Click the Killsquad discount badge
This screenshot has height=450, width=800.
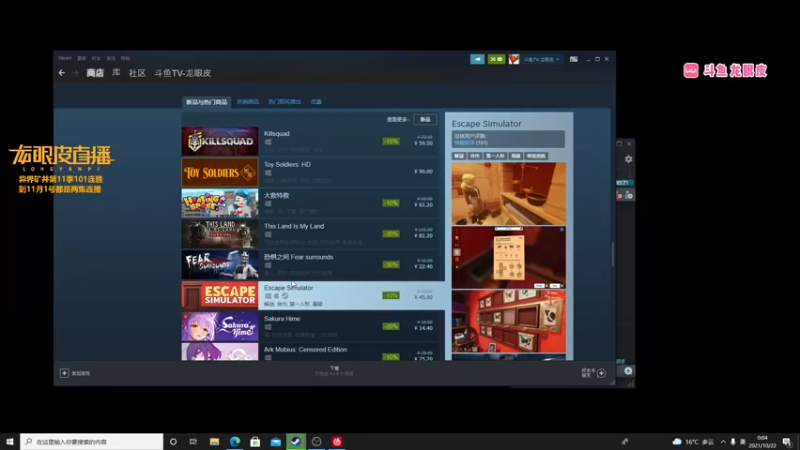[x=391, y=141]
